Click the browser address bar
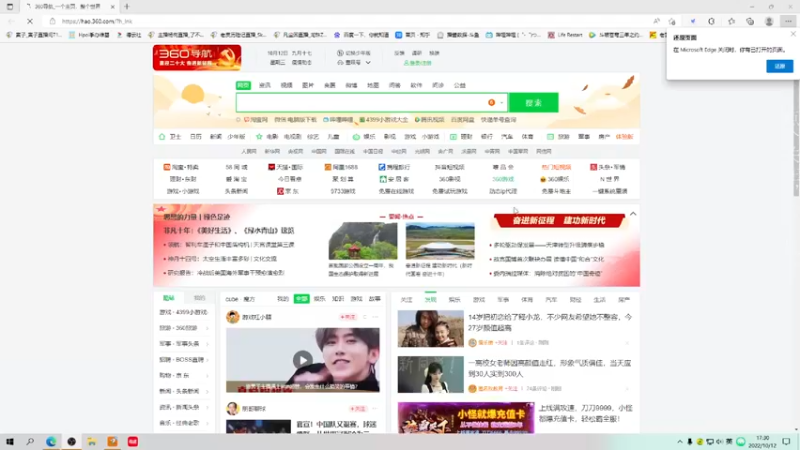Image resolution: width=800 pixels, height=450 pixels. 352,21
